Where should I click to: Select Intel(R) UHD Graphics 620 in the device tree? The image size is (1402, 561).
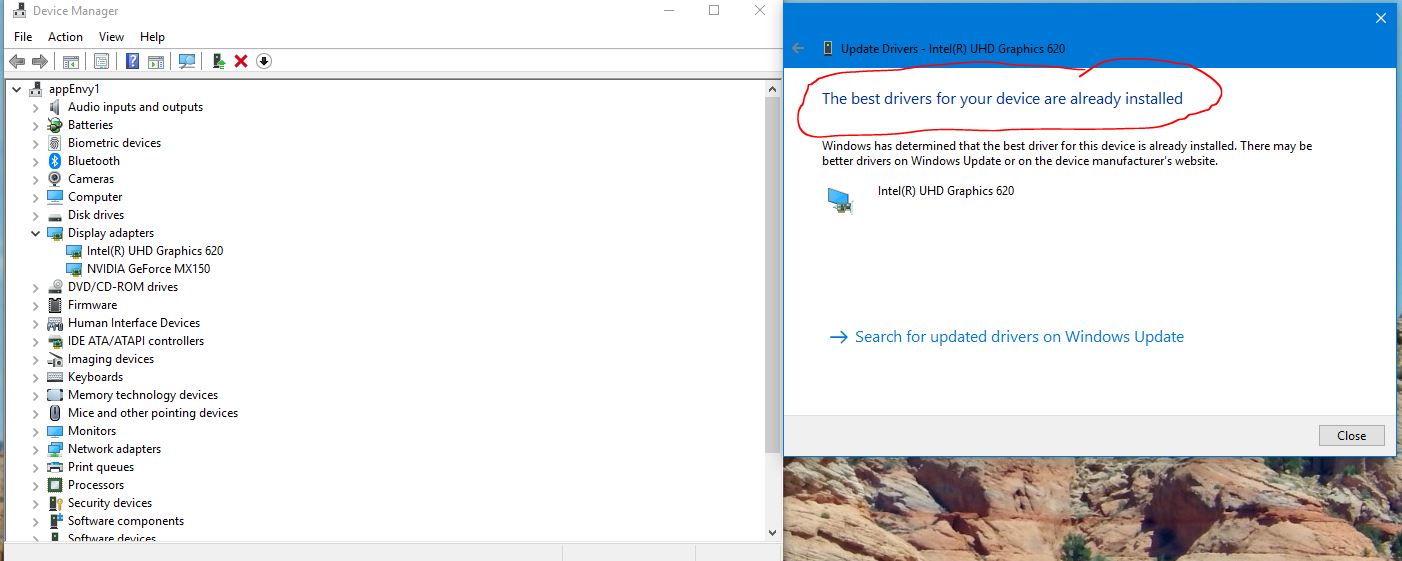click(x=155, y=251)
